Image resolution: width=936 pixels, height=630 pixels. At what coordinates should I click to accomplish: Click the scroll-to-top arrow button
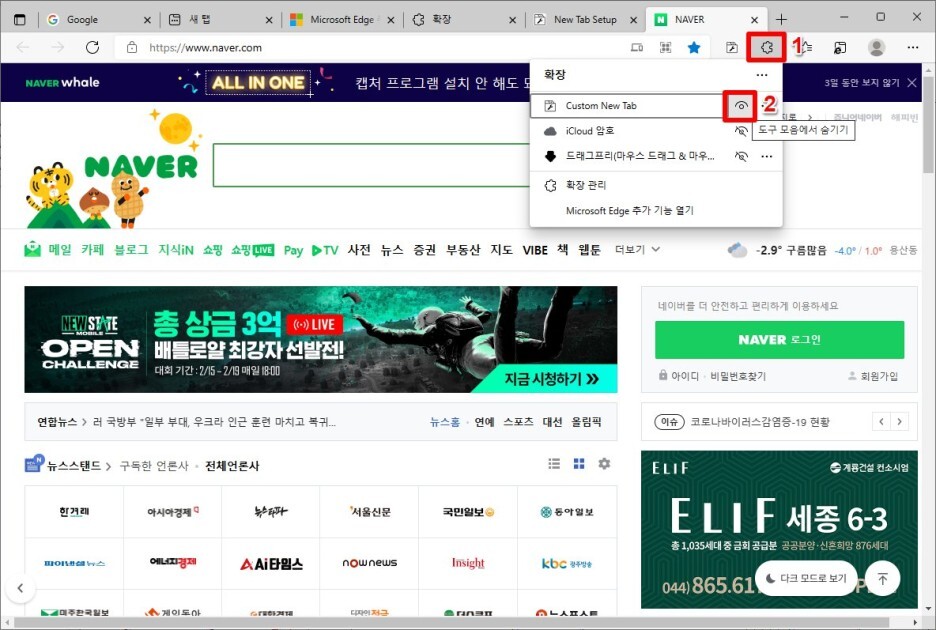(x=882, y=578)
